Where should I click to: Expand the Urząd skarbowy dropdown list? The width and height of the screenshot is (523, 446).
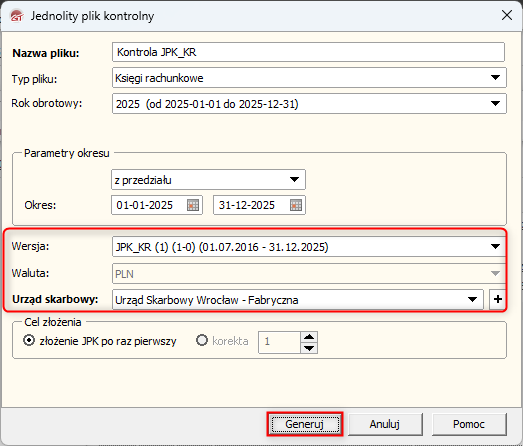[472, 299]
